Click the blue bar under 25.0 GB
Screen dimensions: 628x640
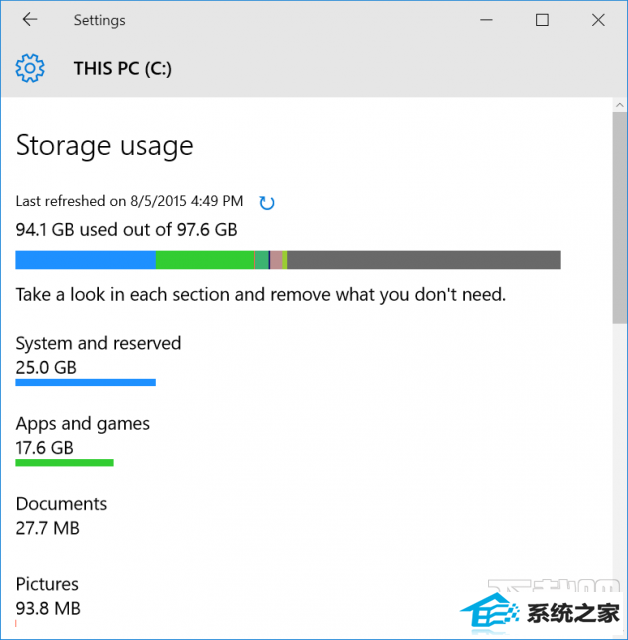click(x=85, y=382)
